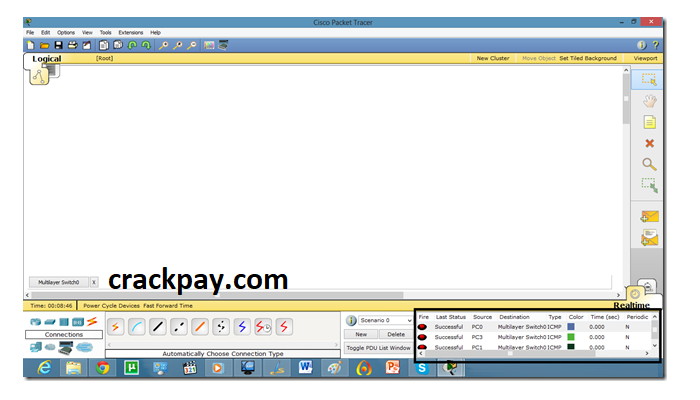
Task: Click the Viewport button
Action: pos(645,58)
